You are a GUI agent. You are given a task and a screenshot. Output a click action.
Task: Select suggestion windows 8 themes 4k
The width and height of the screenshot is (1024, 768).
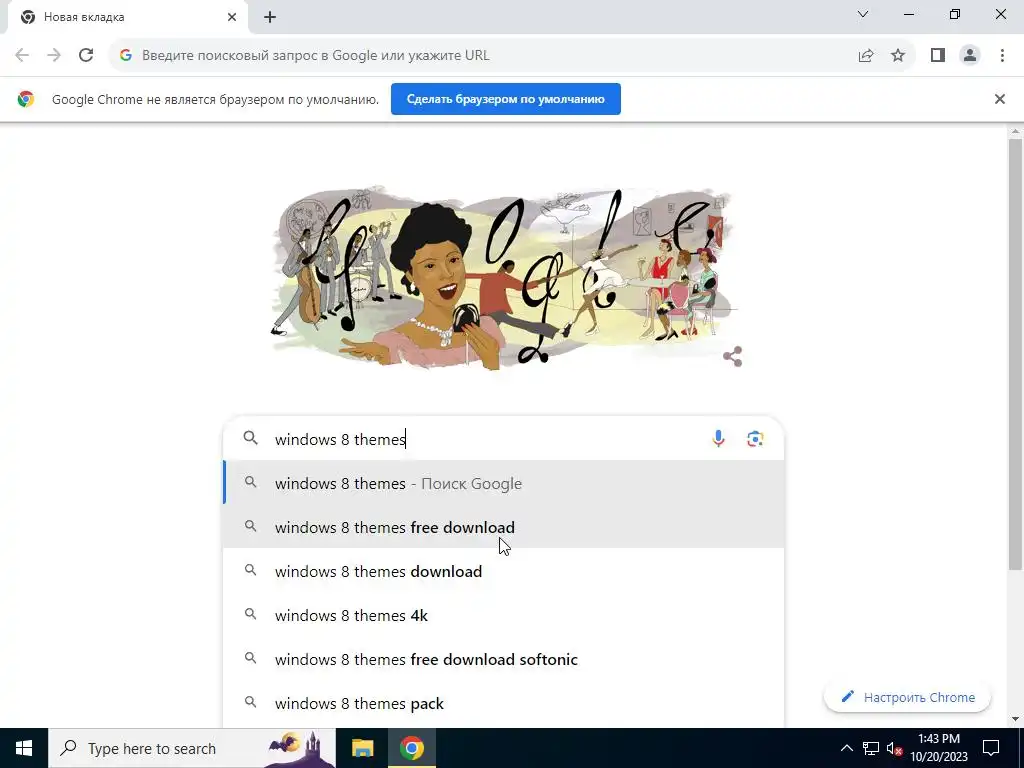pyautogui.click(x=503, y=615)
